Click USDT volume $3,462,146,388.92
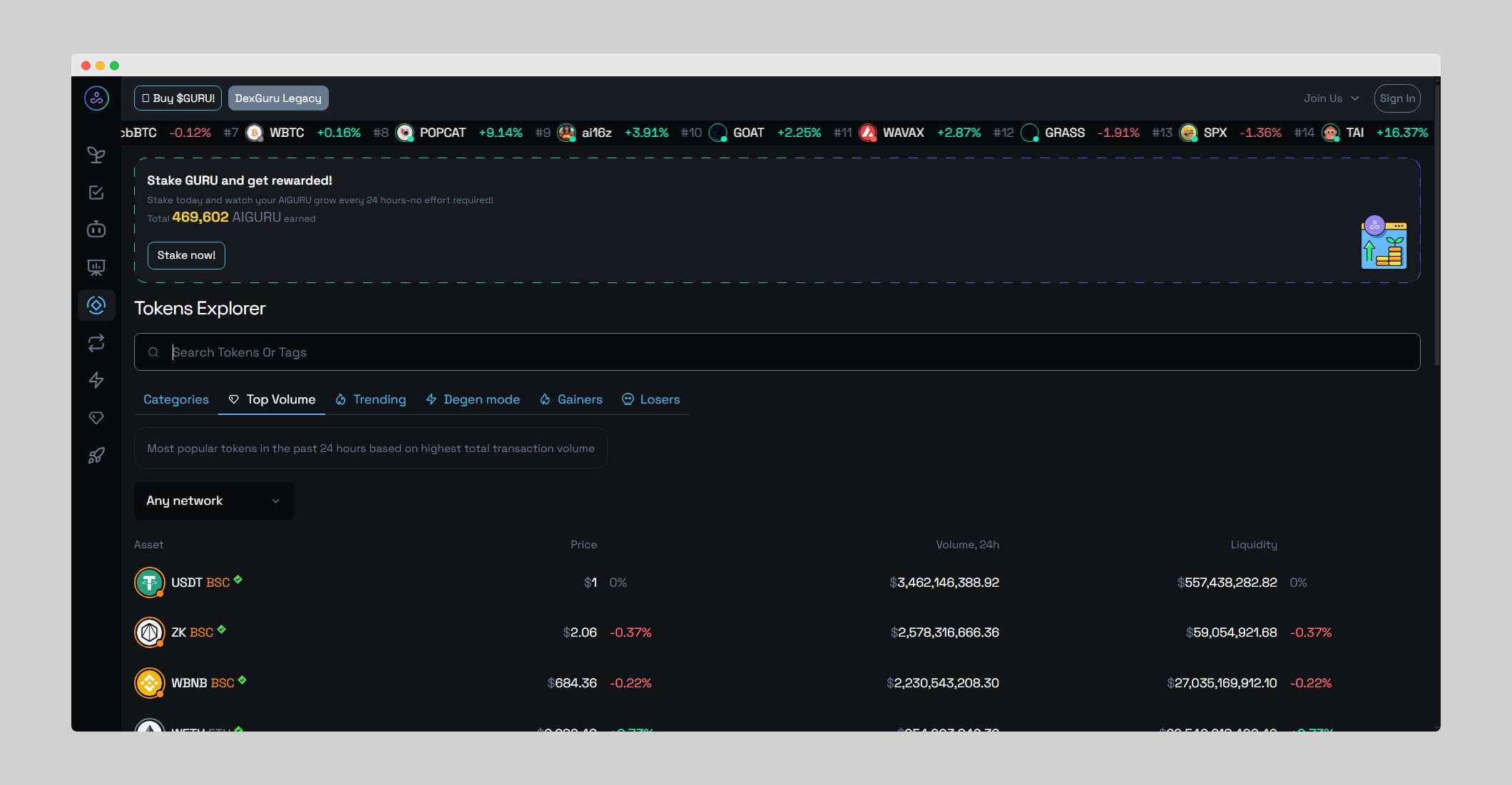Screen dimensions: 1512x785 [x=944, y=583]
